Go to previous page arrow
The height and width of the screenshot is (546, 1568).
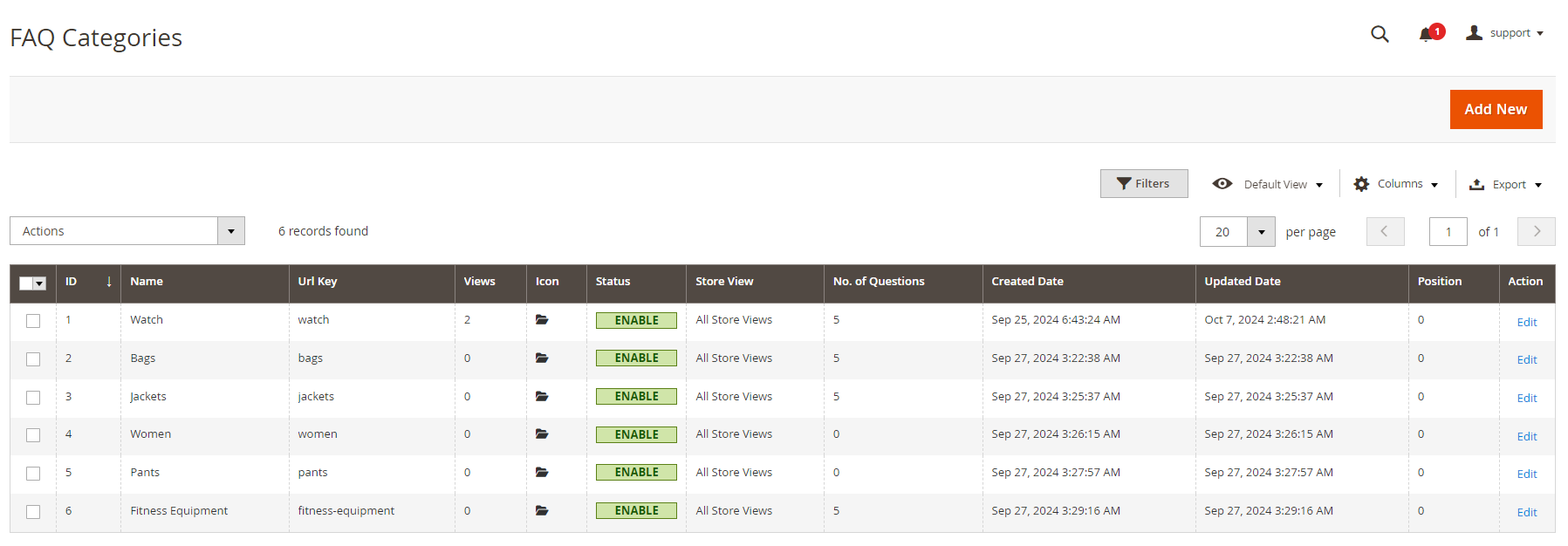coord(1385,231)
